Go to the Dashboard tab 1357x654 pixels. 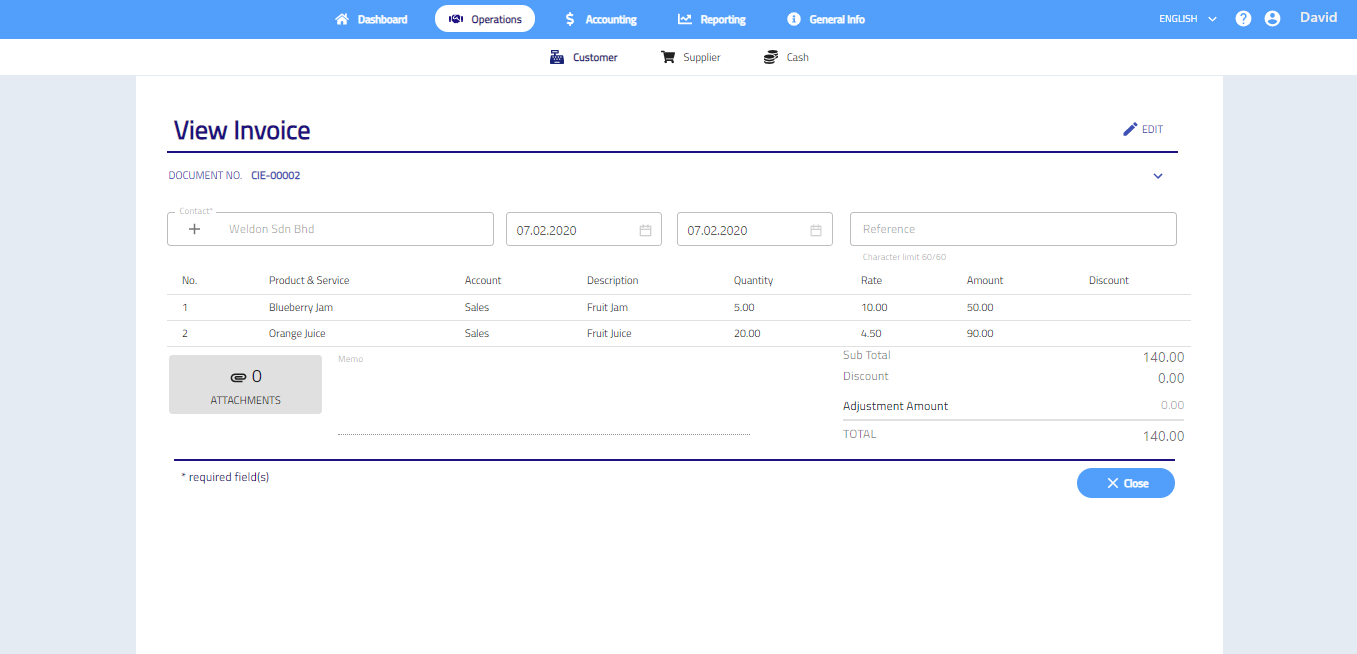point(371,19)
